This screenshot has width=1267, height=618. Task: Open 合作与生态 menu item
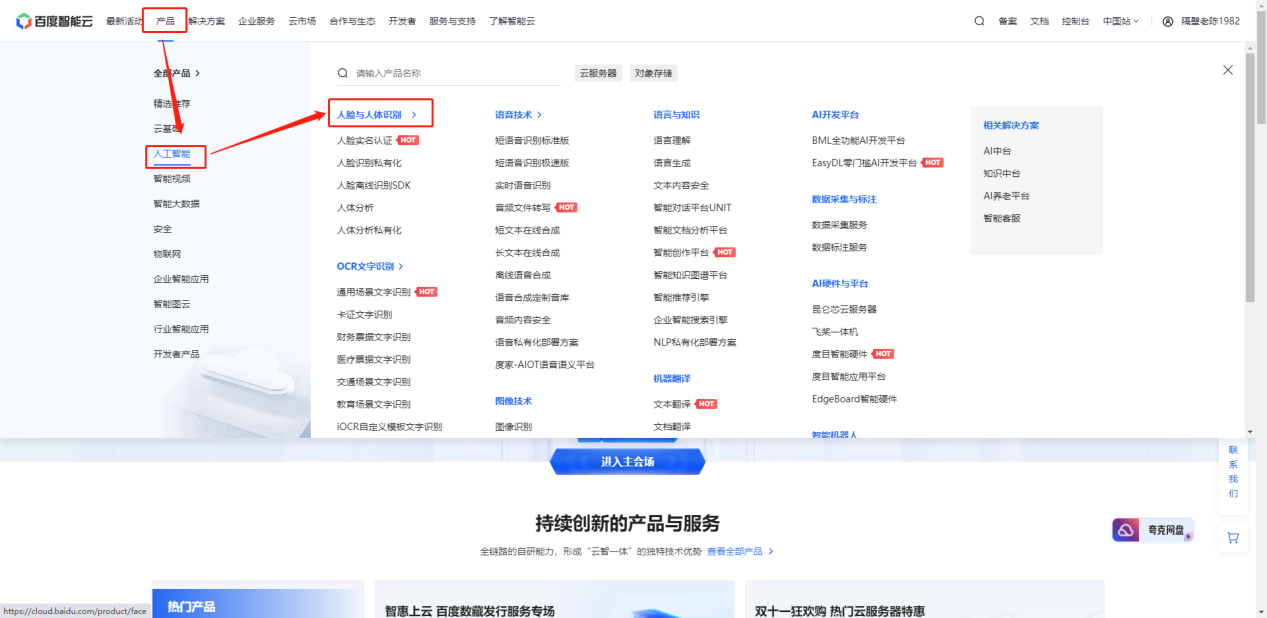(352, 21)
